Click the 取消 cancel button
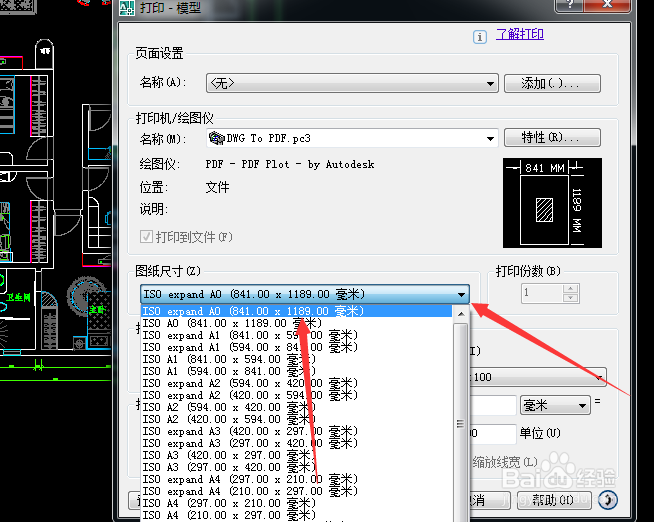This screenshot has height=522, width=654. coord(490,500)
